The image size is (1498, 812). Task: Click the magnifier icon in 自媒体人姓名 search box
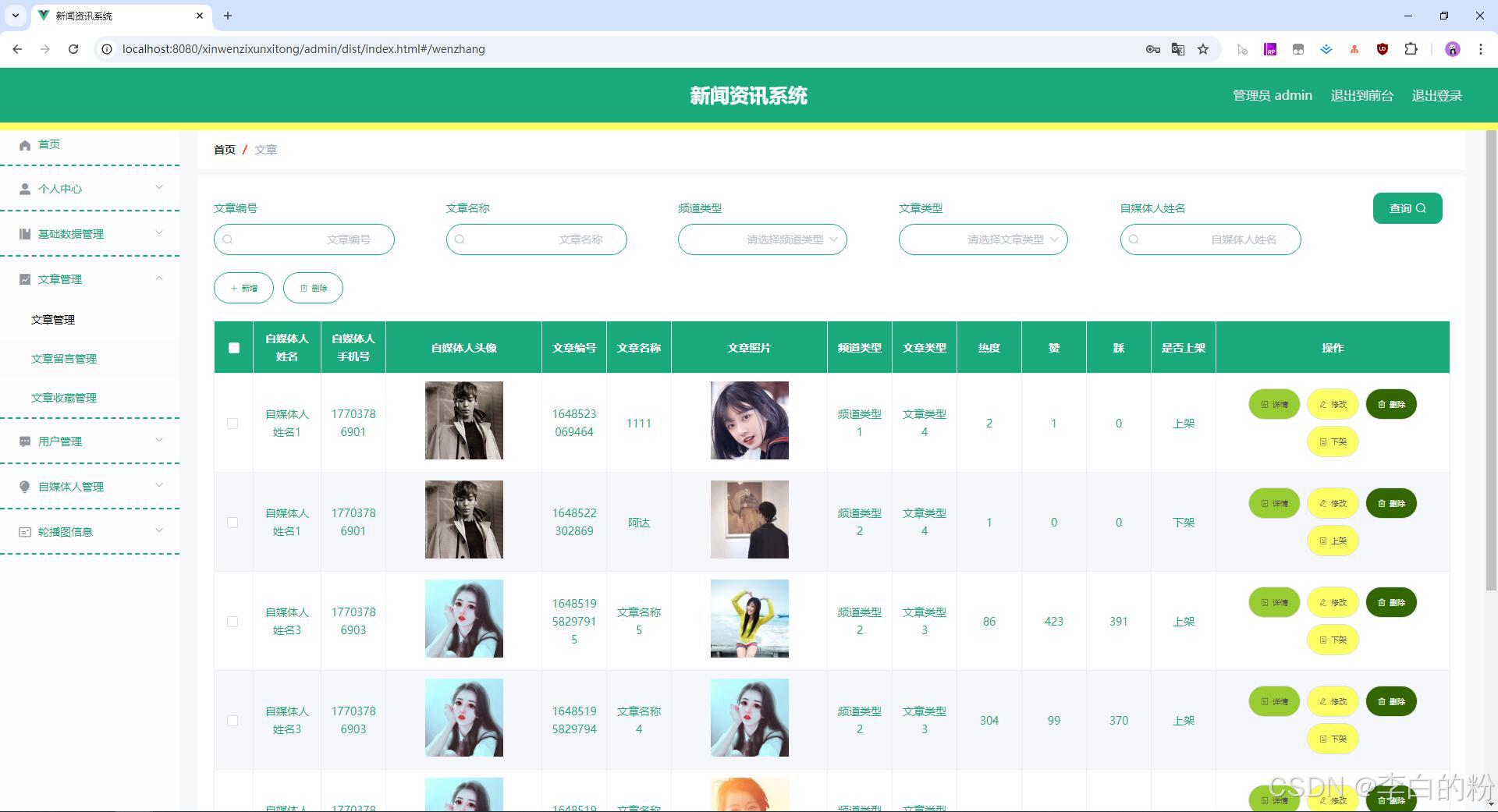(1134, 239)
